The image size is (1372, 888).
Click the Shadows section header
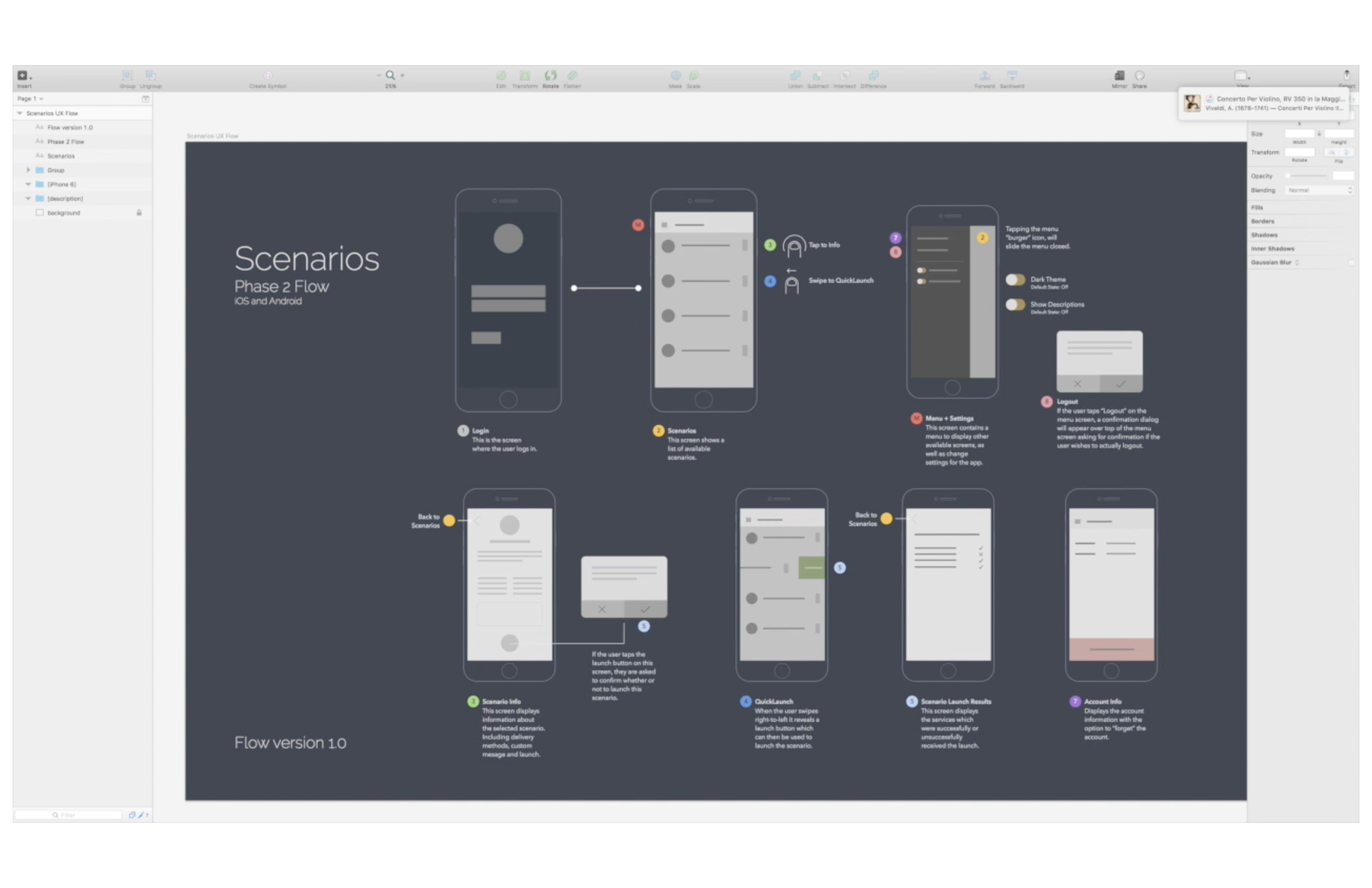tap(1264, 235)
